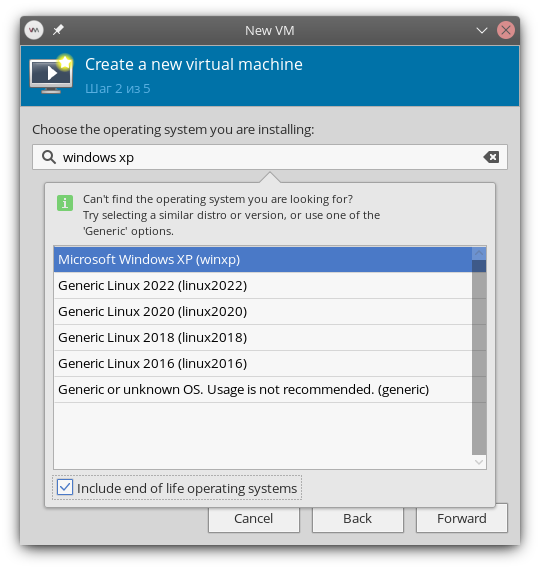This screenshot has height=569, width=540.
Task: Click the search magnifier icon
Action: 49,157
